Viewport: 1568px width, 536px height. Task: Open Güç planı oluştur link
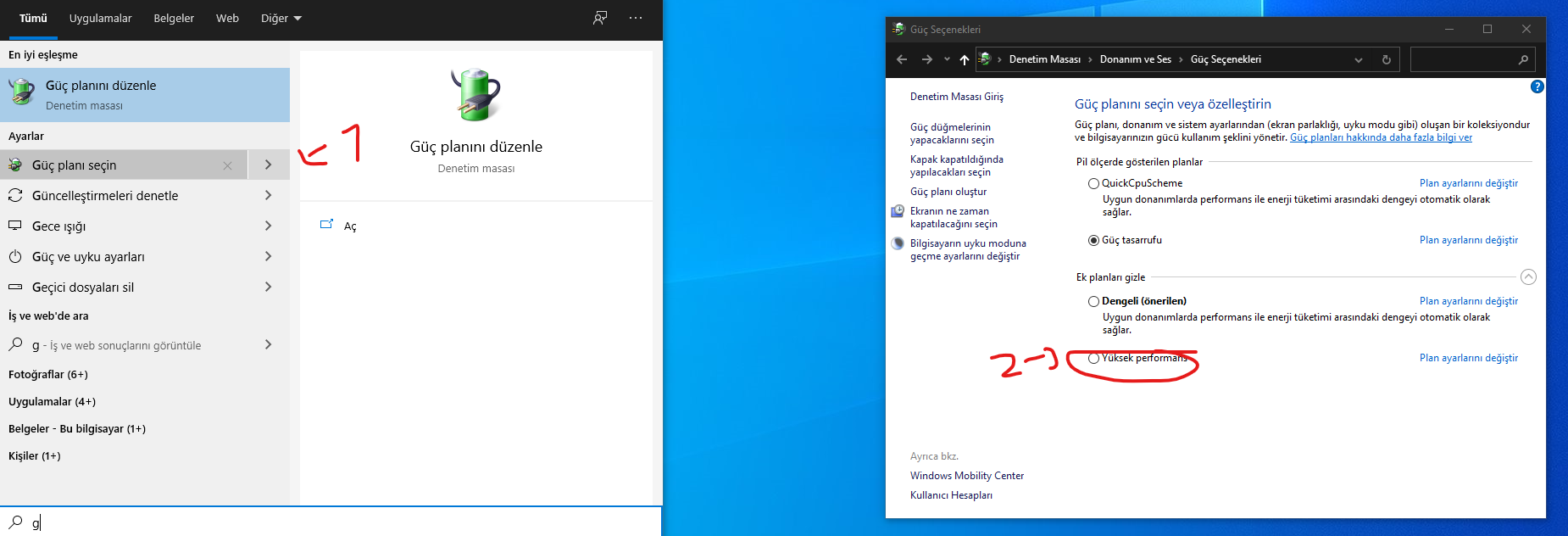point(948,192)
